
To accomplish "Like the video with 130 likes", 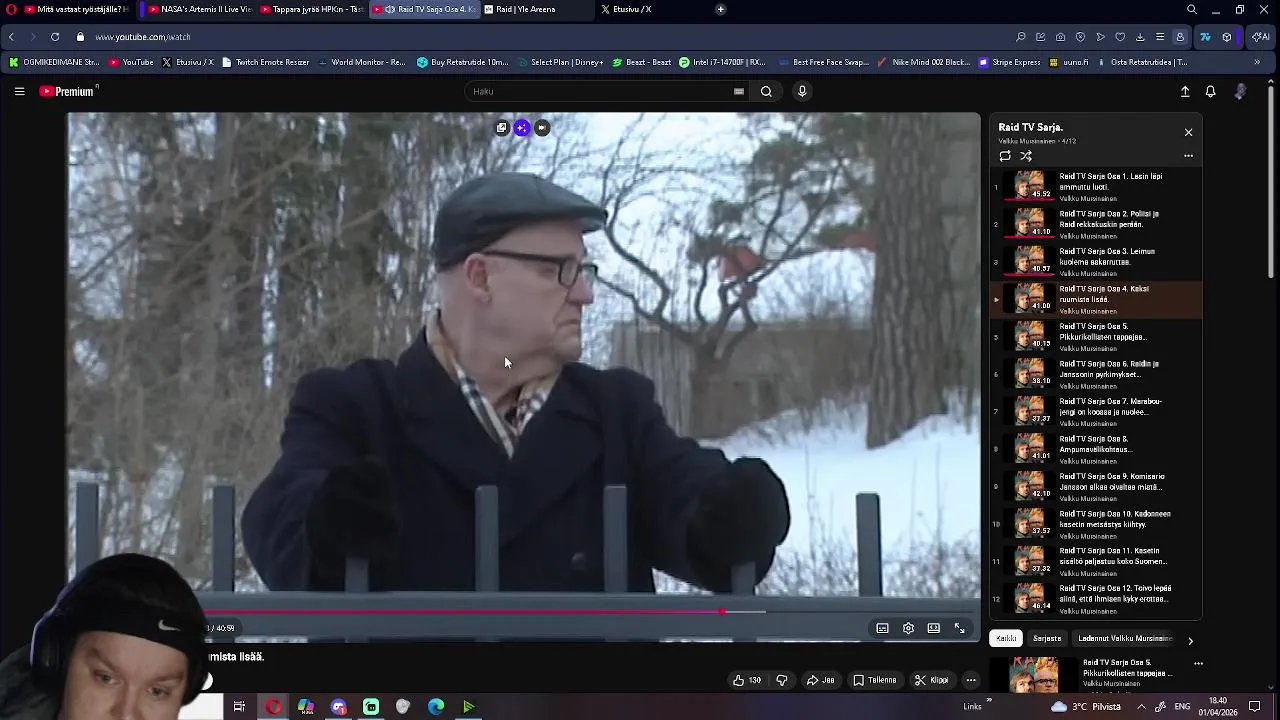I will (x=747, y=680).
